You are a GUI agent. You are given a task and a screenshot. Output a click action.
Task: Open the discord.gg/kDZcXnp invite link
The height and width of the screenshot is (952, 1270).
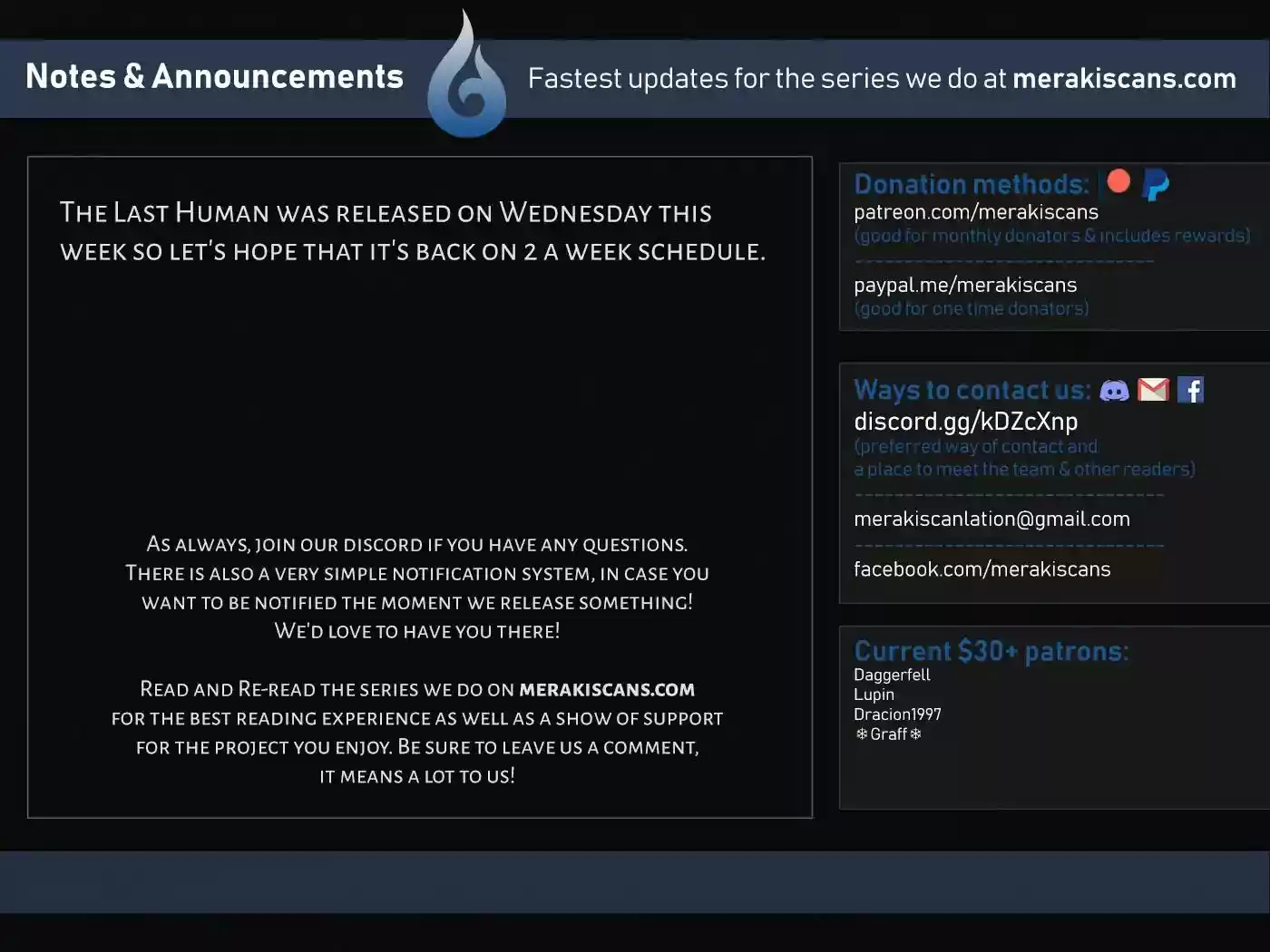pos(966,422)
